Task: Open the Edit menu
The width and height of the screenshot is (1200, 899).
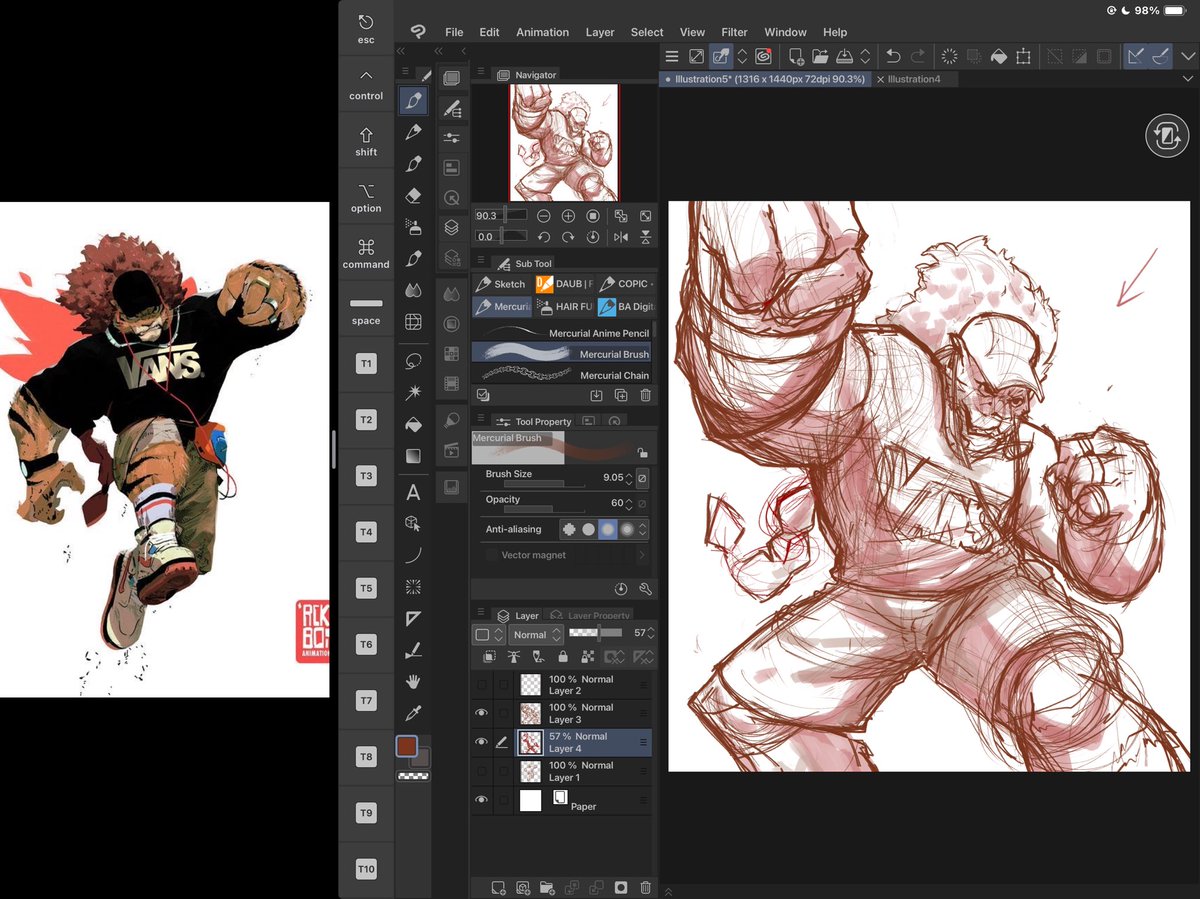Action: coord(489,32)
